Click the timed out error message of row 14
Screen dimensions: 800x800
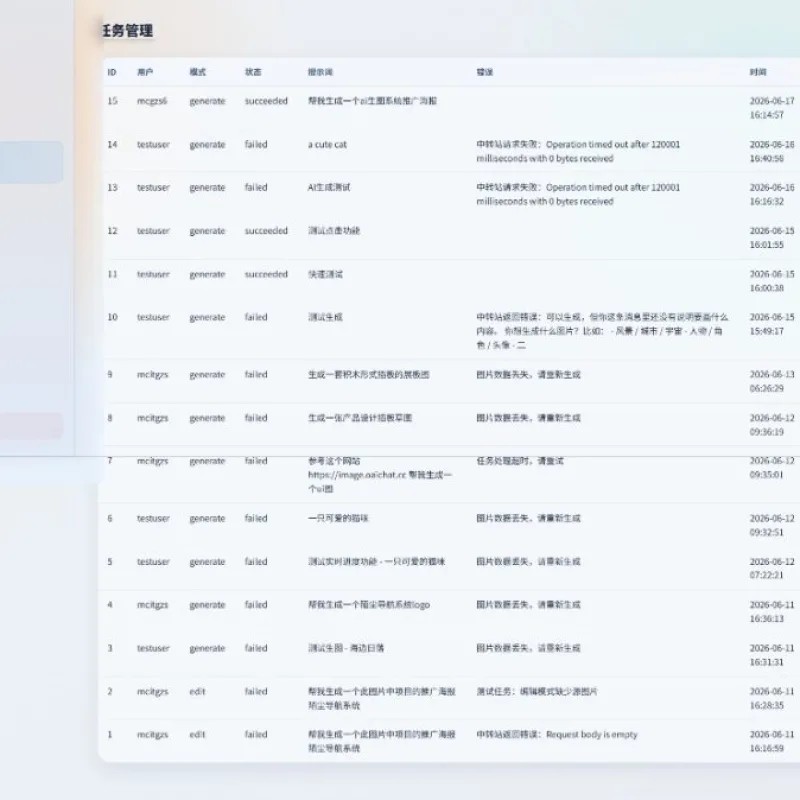coord(578,152)
